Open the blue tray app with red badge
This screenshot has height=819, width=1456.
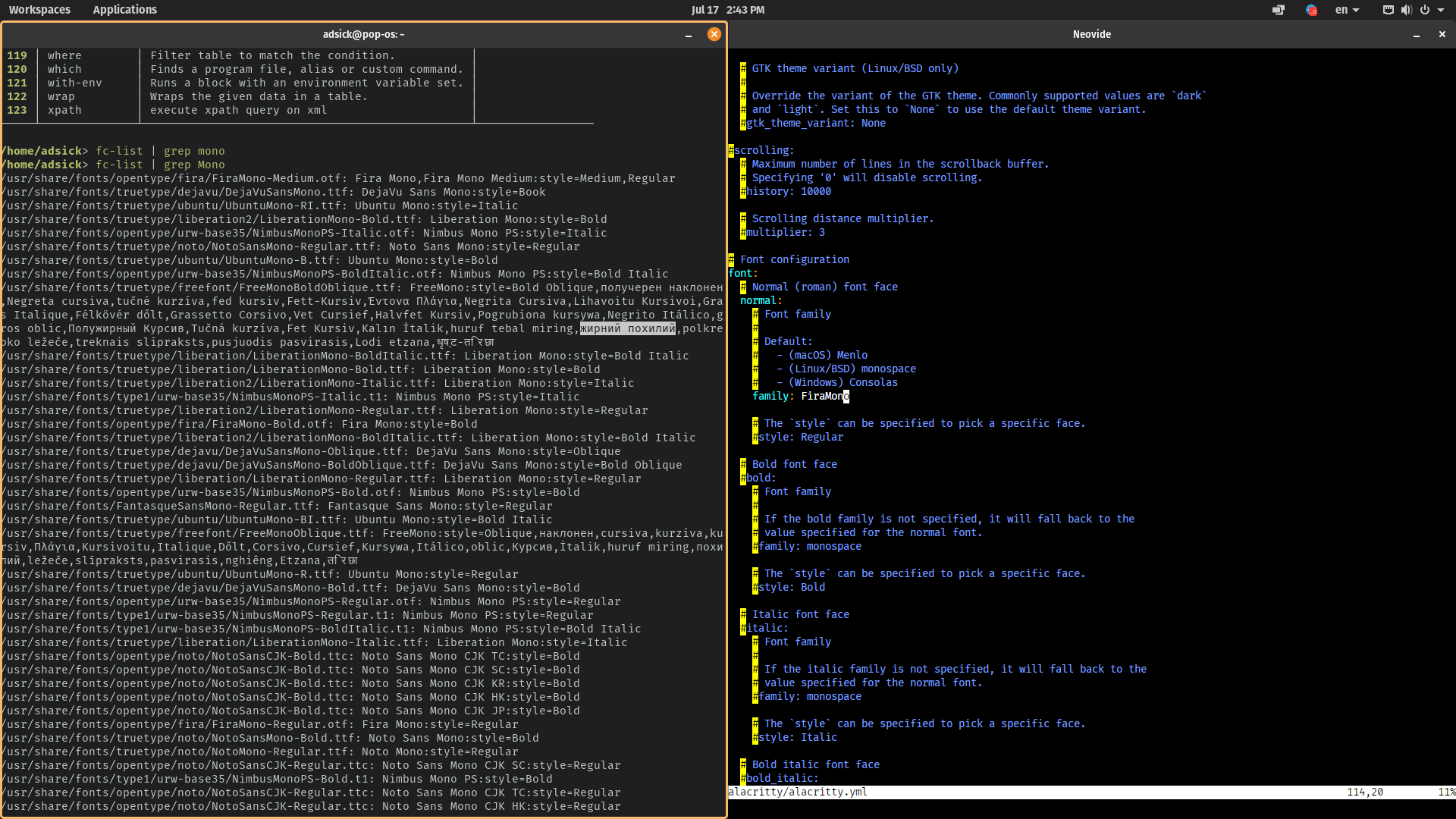pos(1311,10)
